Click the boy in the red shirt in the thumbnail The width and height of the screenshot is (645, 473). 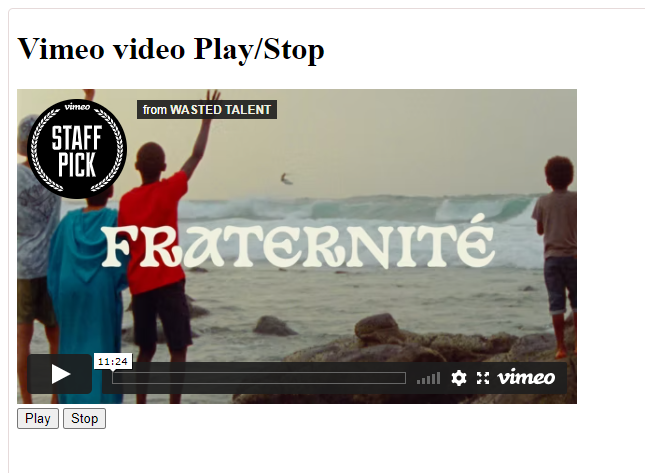tap(158, 230)
